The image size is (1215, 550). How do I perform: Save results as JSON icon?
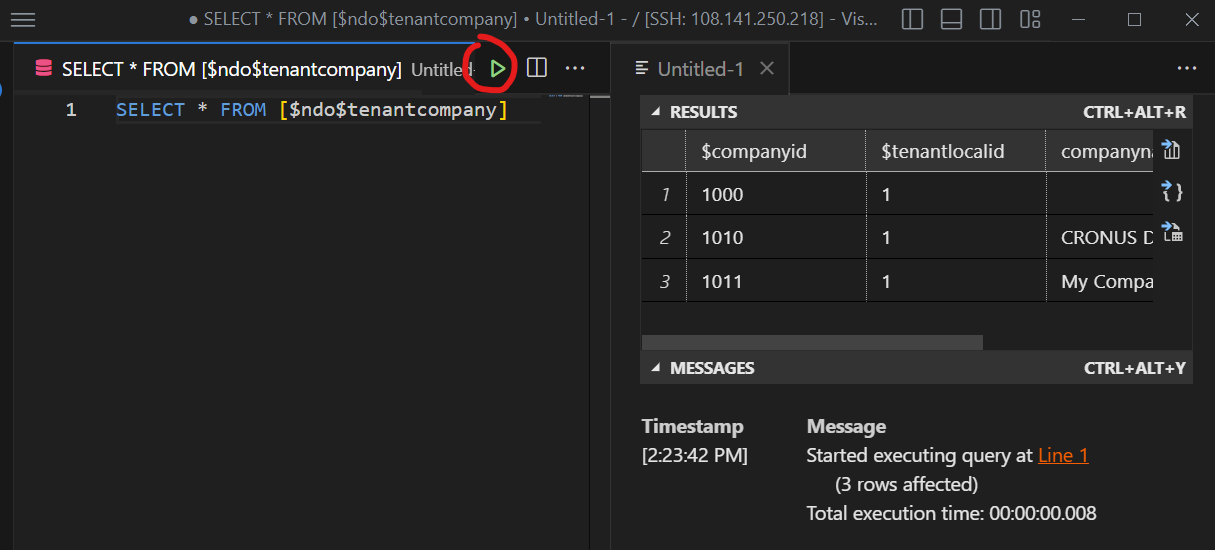click(1172, 192)
